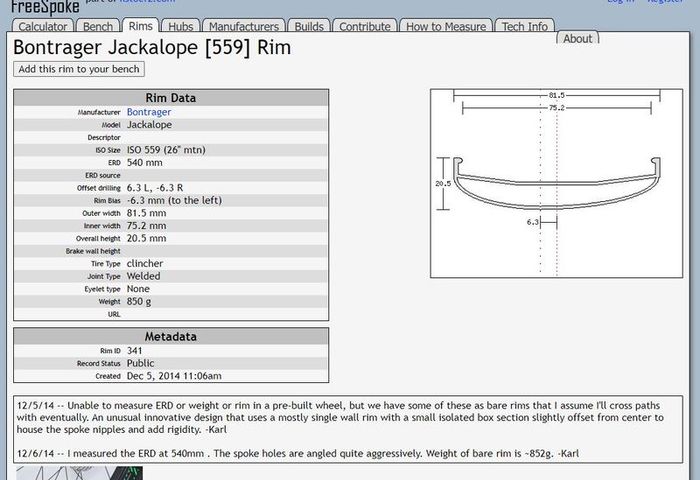Go to the Manufacturers tab
Viewport: 700px width, 480px height.
[x=244, y=26]
